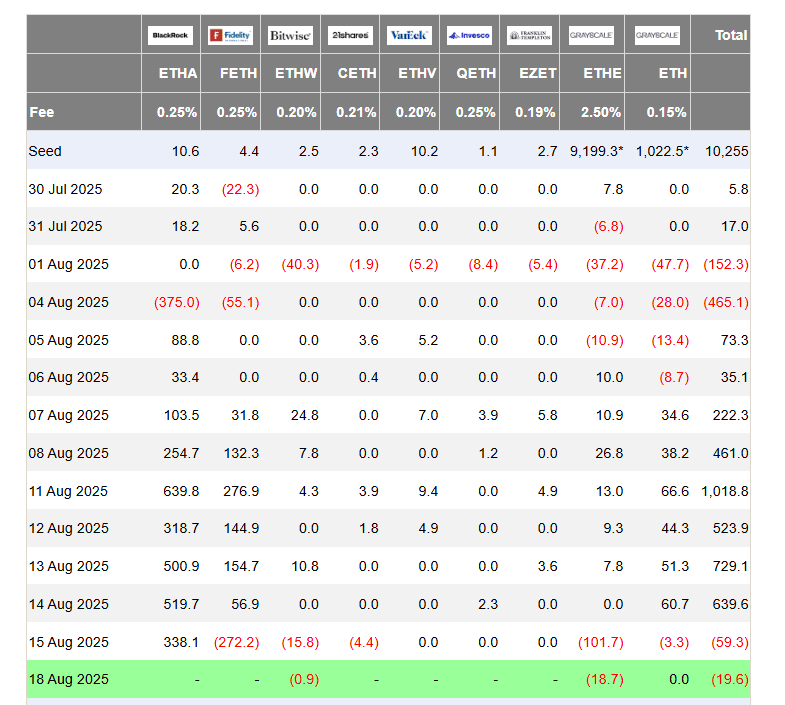This screenshot has height=705, width=785.
Task: Click the Grayscale logo above ETH
Action: pos(657,35)
